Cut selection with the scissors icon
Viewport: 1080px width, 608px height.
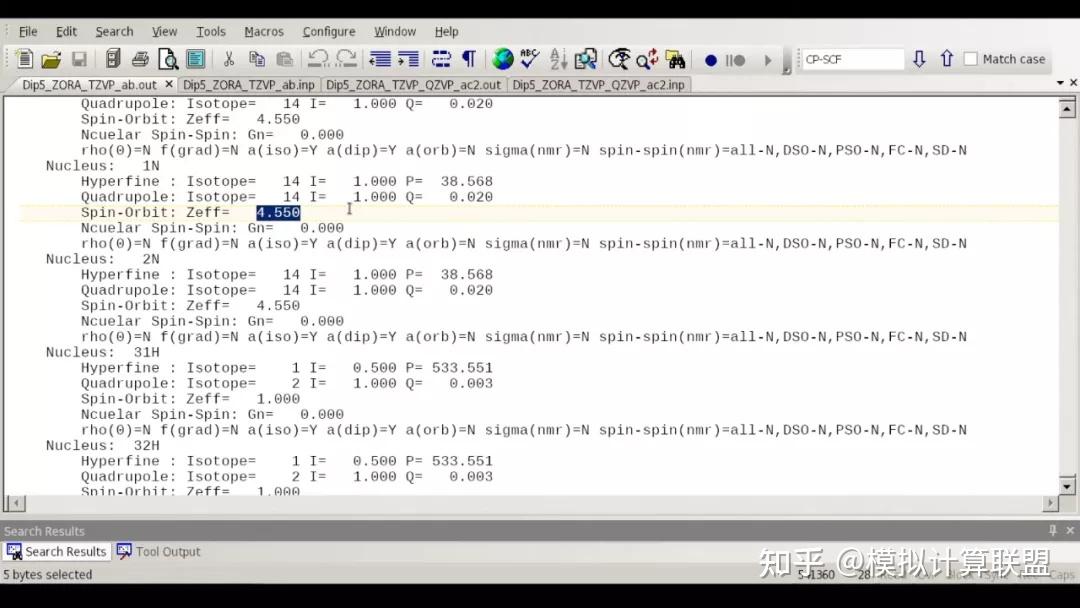tap(229, 59)
